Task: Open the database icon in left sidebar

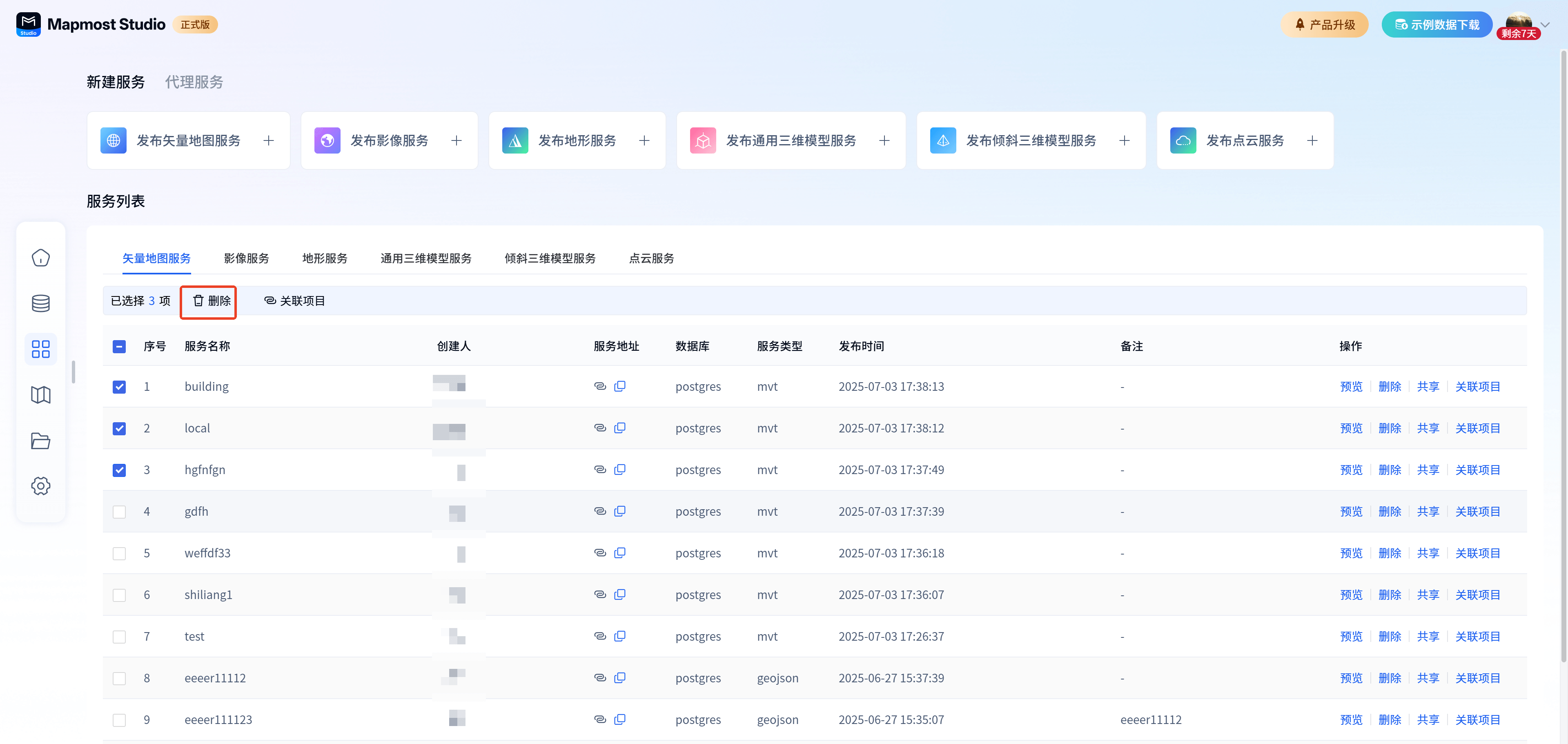Action: [40, 303]
